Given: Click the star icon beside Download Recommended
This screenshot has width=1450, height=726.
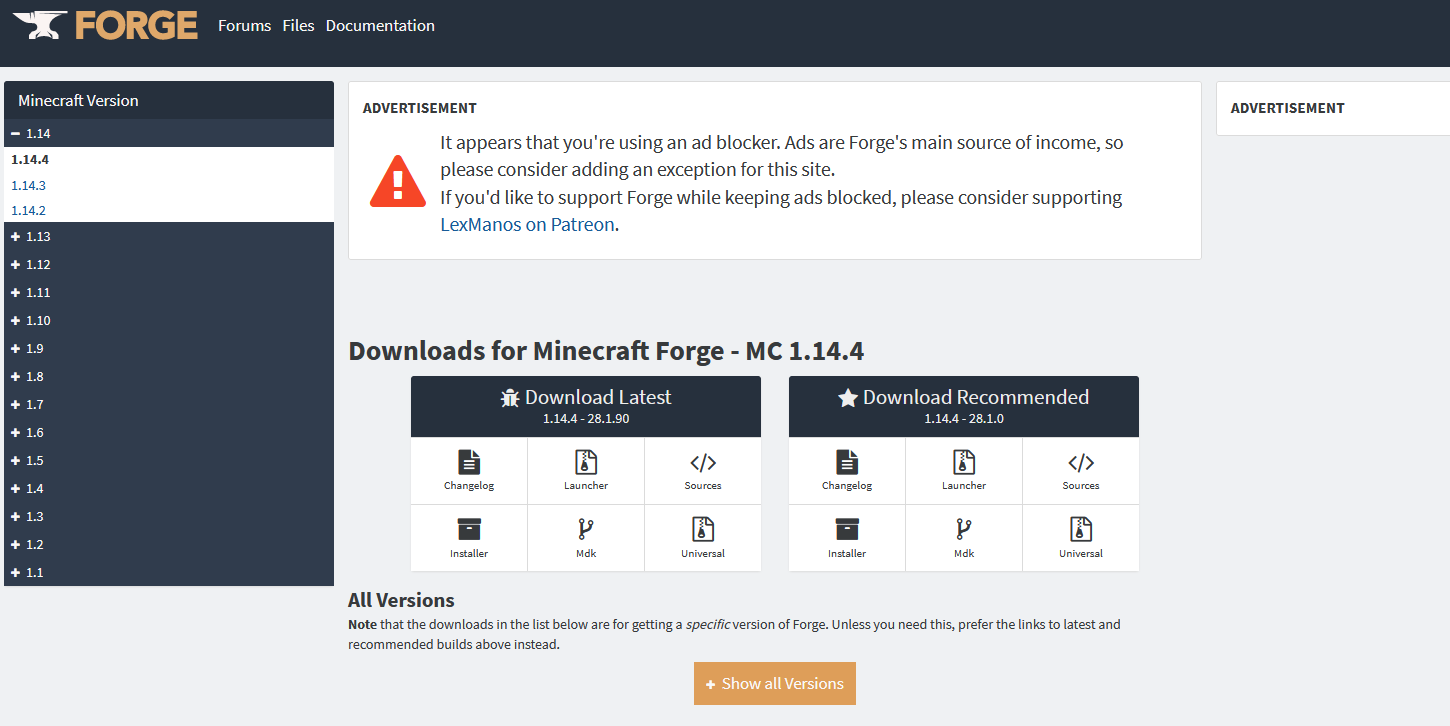Looking at the screenshot, I should point(848,398).
